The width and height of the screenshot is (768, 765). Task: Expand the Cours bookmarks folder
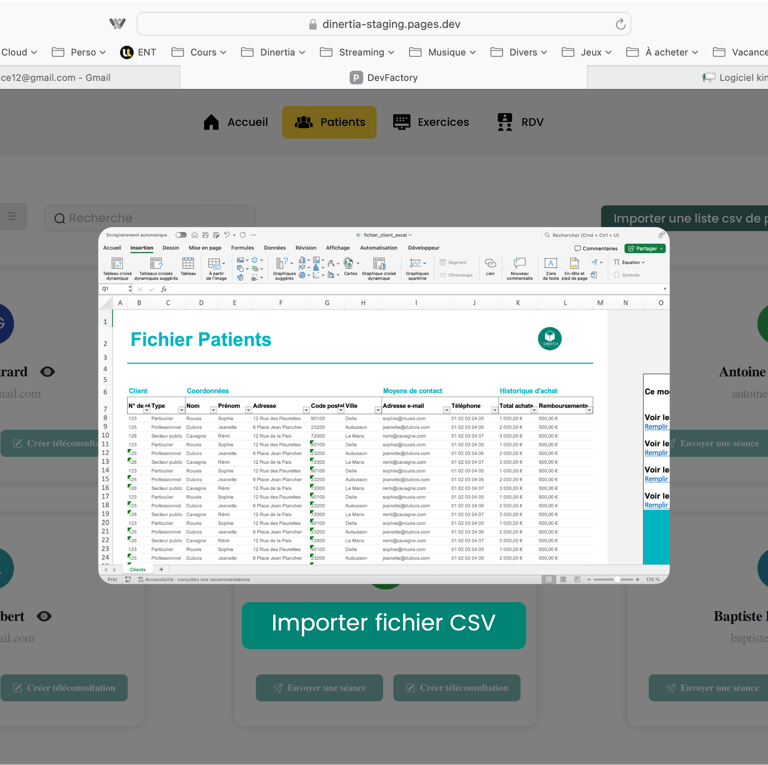coord(198,52)
